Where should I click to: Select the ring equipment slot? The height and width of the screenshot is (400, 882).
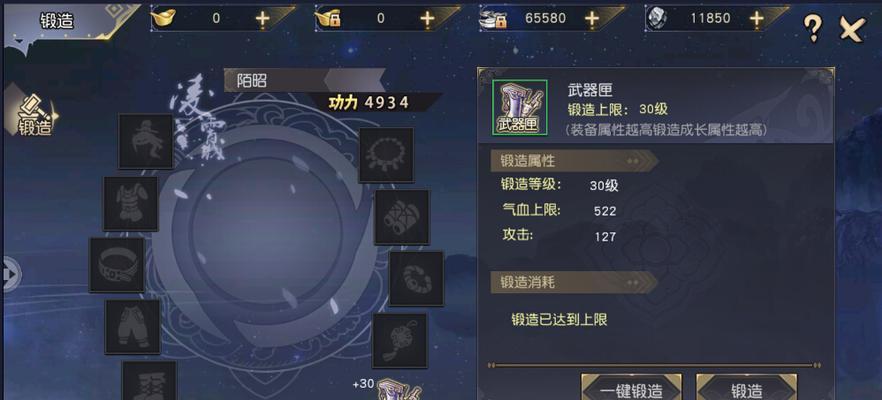coord(416,278)
